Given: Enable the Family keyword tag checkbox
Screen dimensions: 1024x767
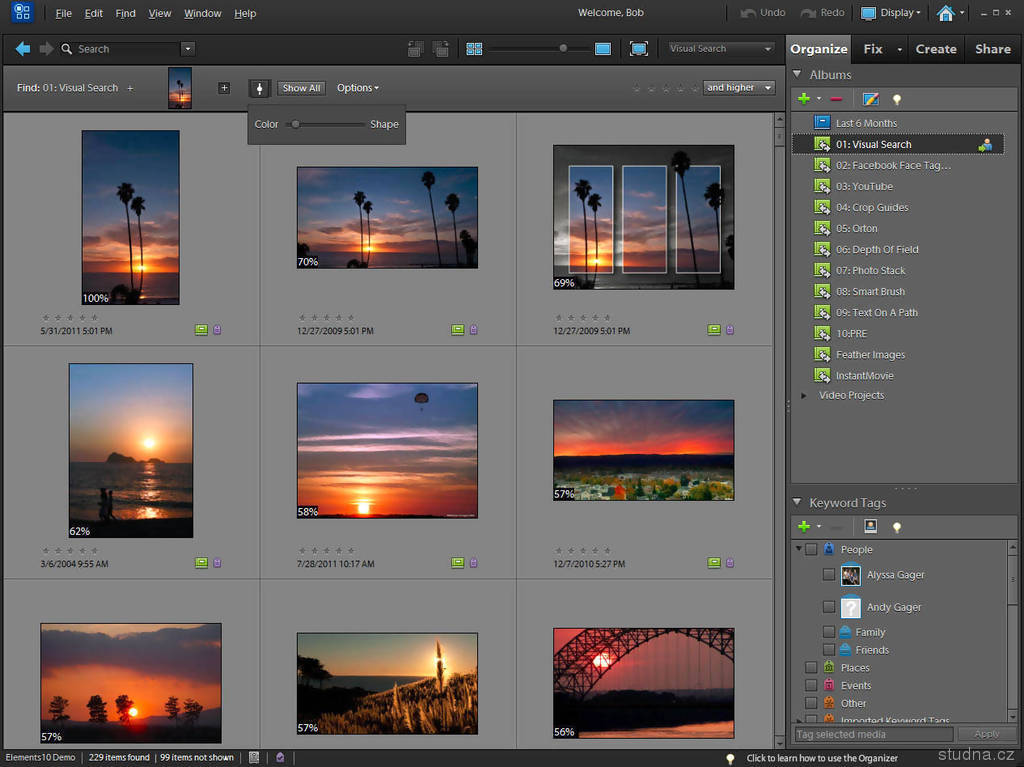Looking at the screenshot, I should tap(828, 632).
